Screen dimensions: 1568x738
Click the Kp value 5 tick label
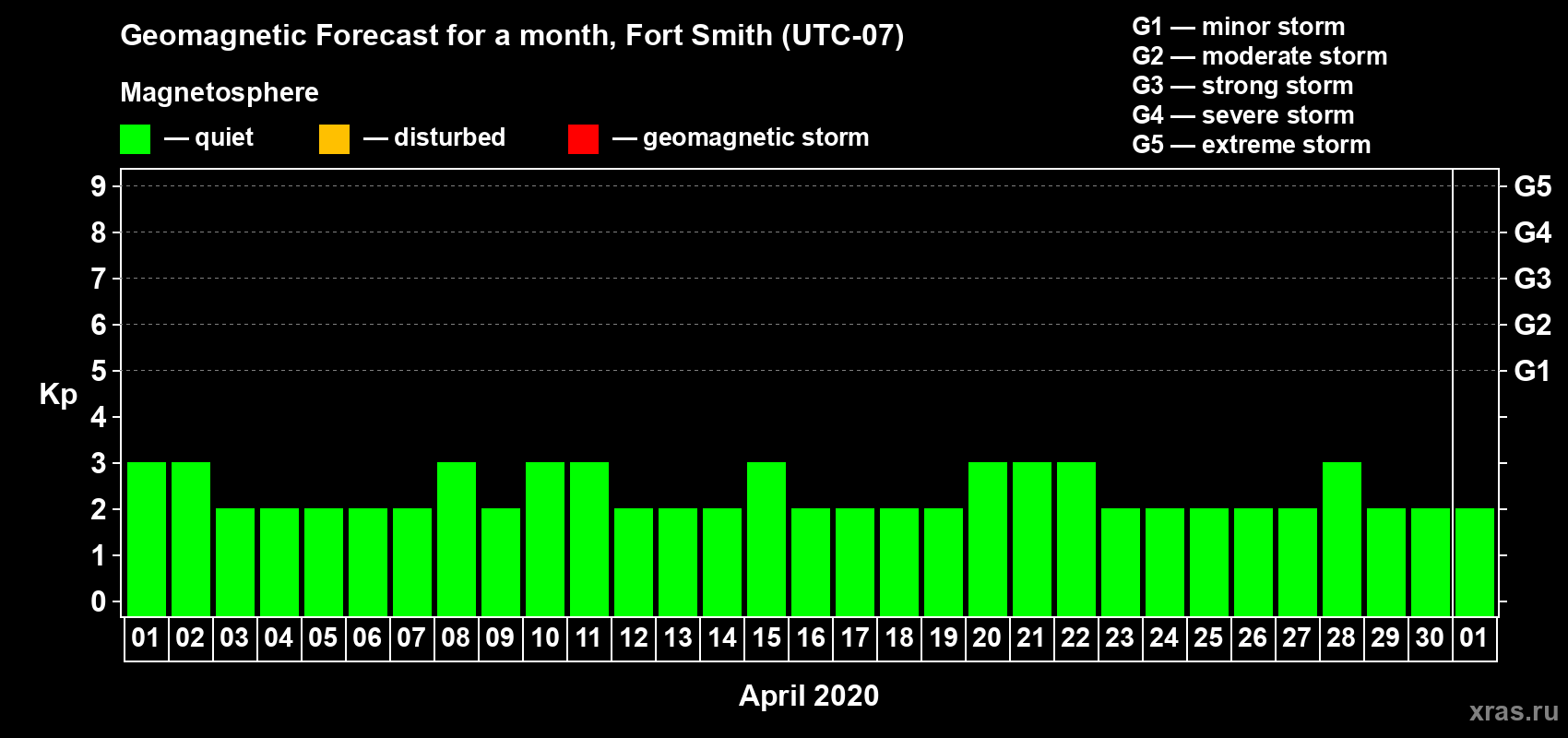pos(99,371)
